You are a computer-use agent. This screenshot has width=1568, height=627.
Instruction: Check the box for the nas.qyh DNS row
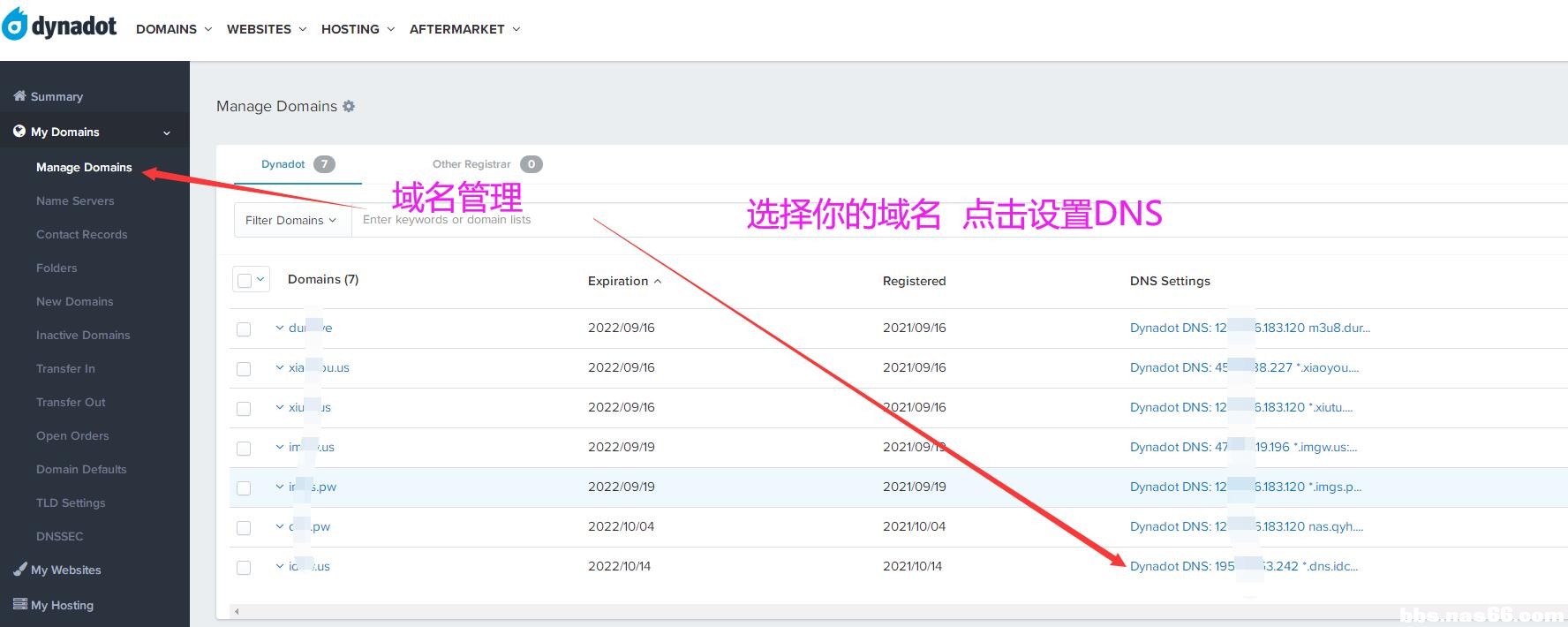[x=244, y=527]
